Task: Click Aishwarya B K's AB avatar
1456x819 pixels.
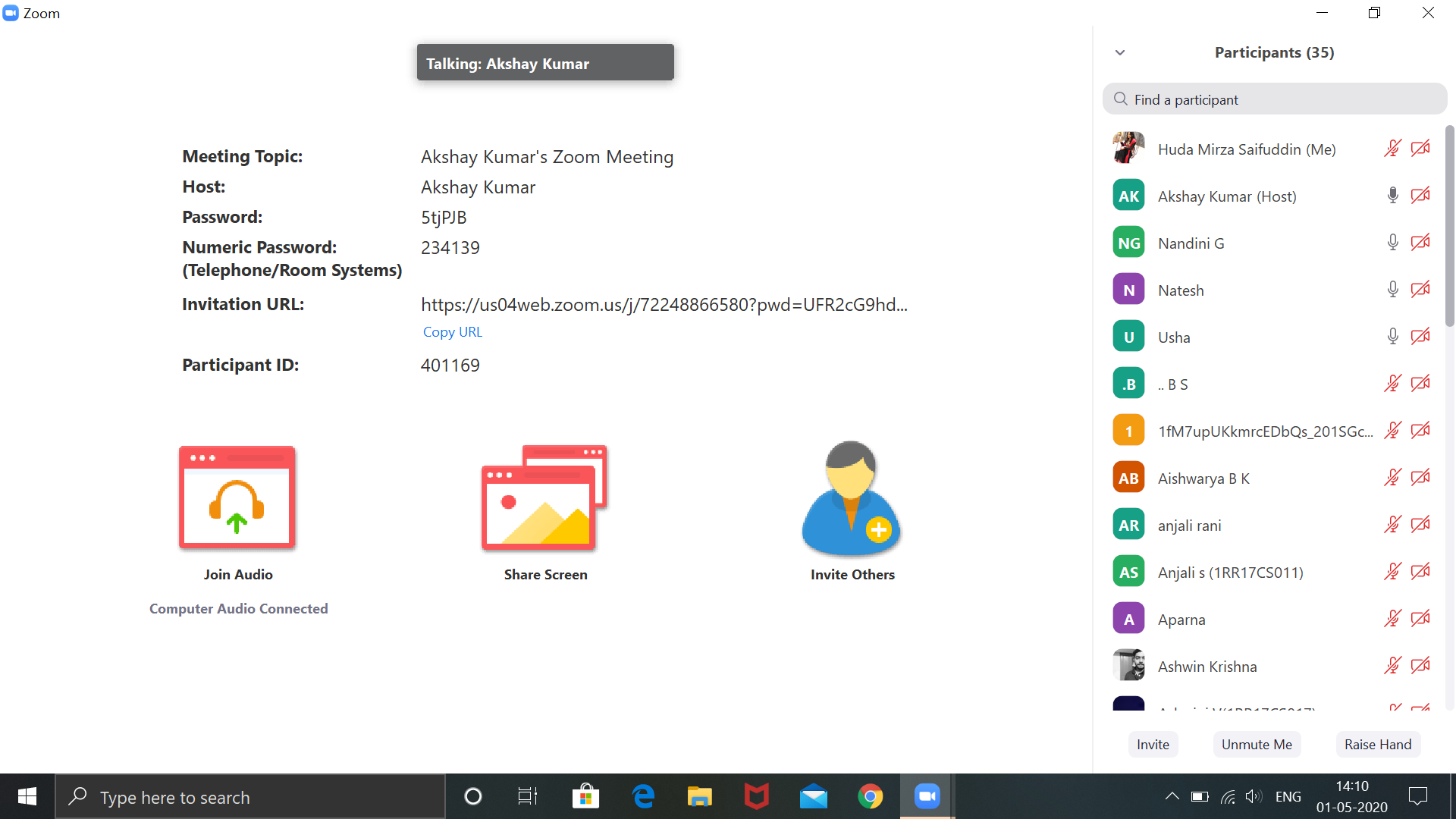Action: [x=1128, y=478]
